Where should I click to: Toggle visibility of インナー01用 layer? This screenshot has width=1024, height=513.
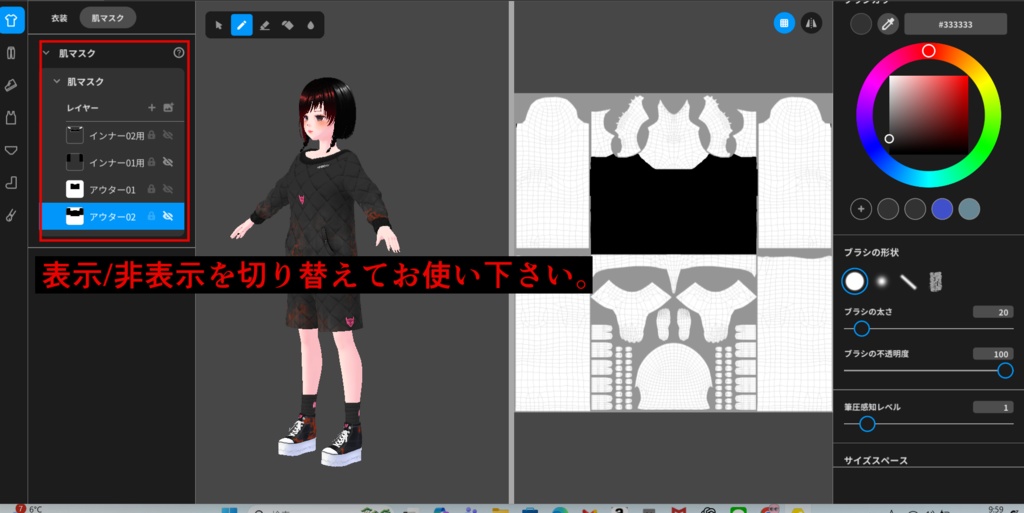pyautogui.click(x=168, y=162)
